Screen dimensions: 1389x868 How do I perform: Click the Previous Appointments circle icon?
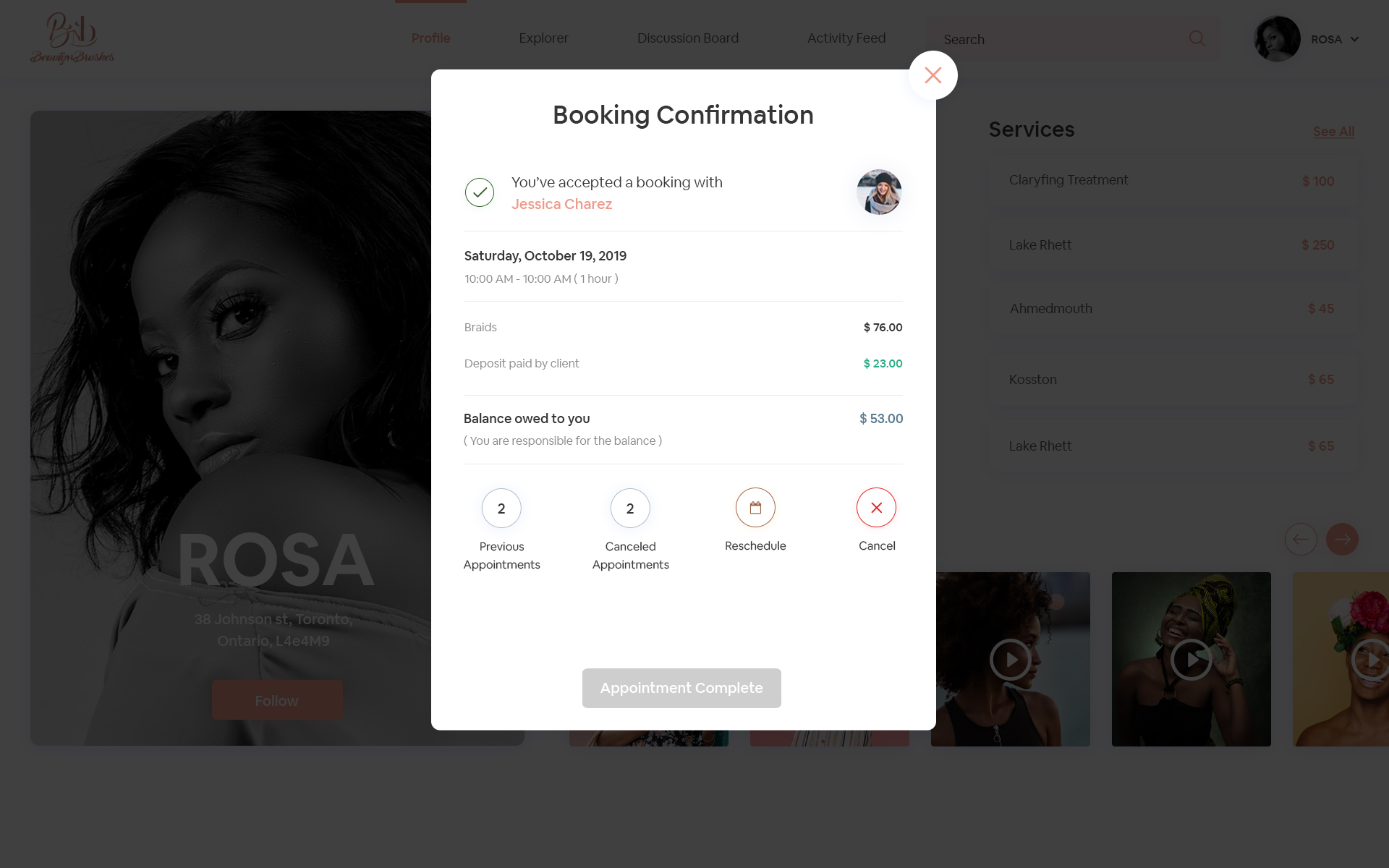click(501, 507)
